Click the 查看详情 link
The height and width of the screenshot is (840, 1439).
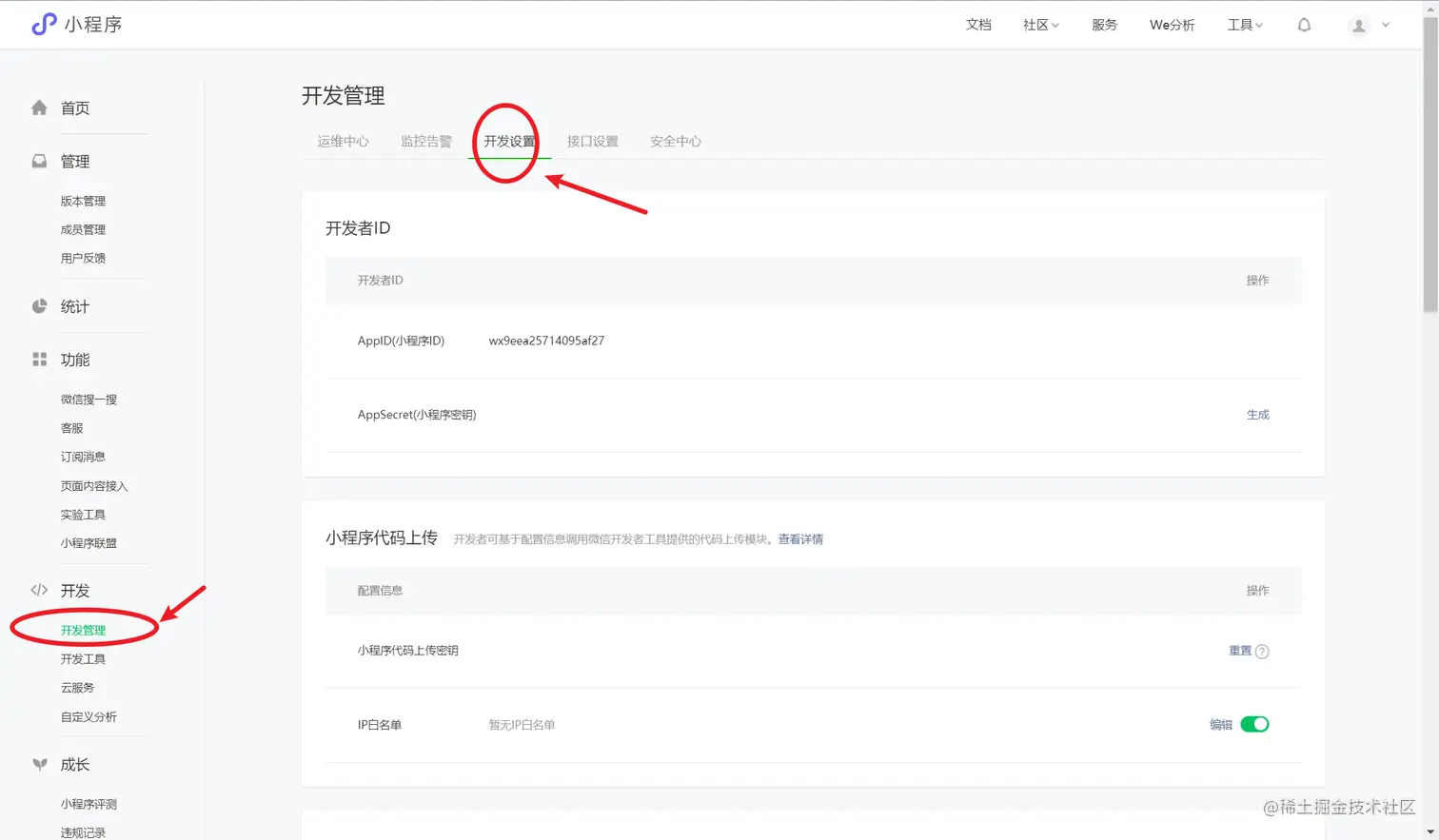[800, 539]
